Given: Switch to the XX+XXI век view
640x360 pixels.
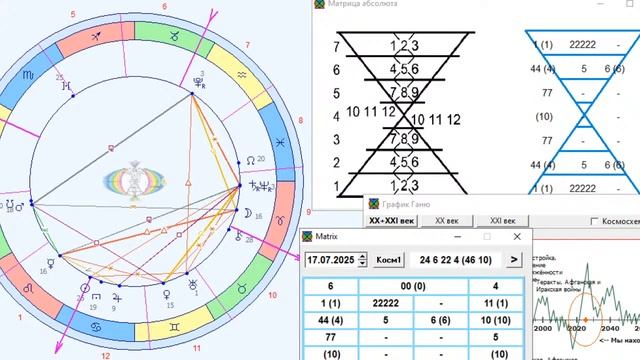Looking at the screenshot, I should pos(391,221).
